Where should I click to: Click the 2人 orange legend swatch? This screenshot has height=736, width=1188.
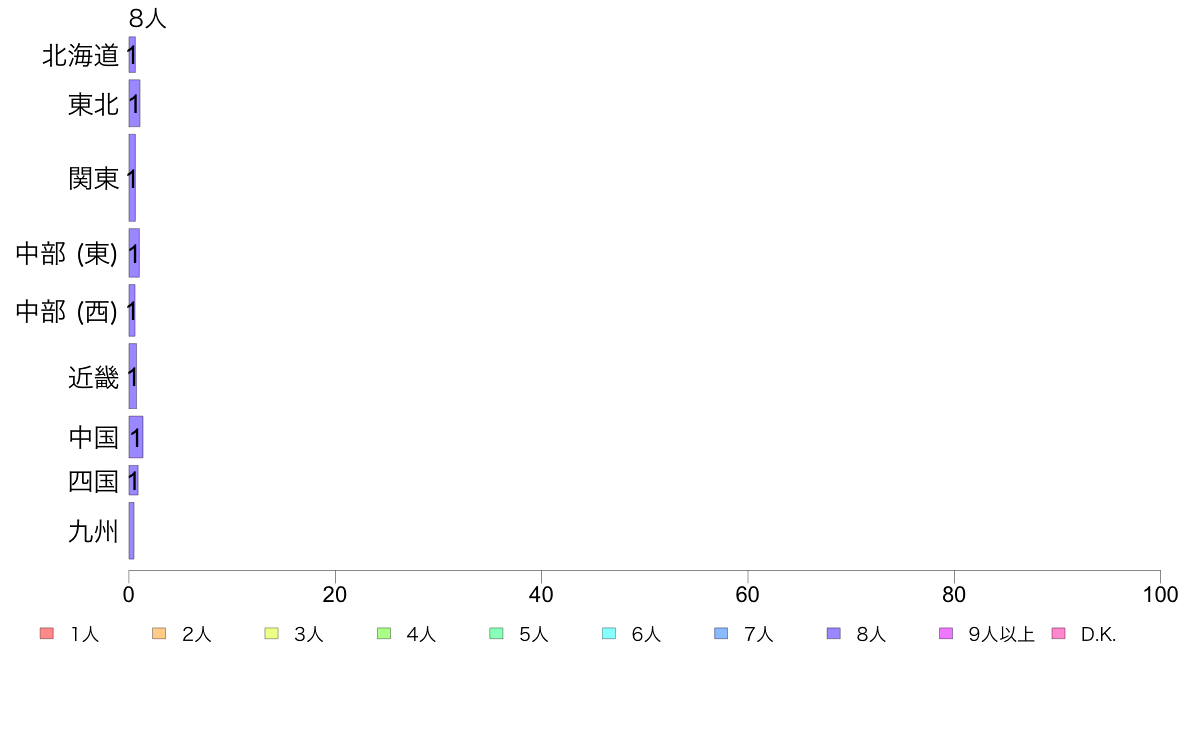click(x=159, y=634)
